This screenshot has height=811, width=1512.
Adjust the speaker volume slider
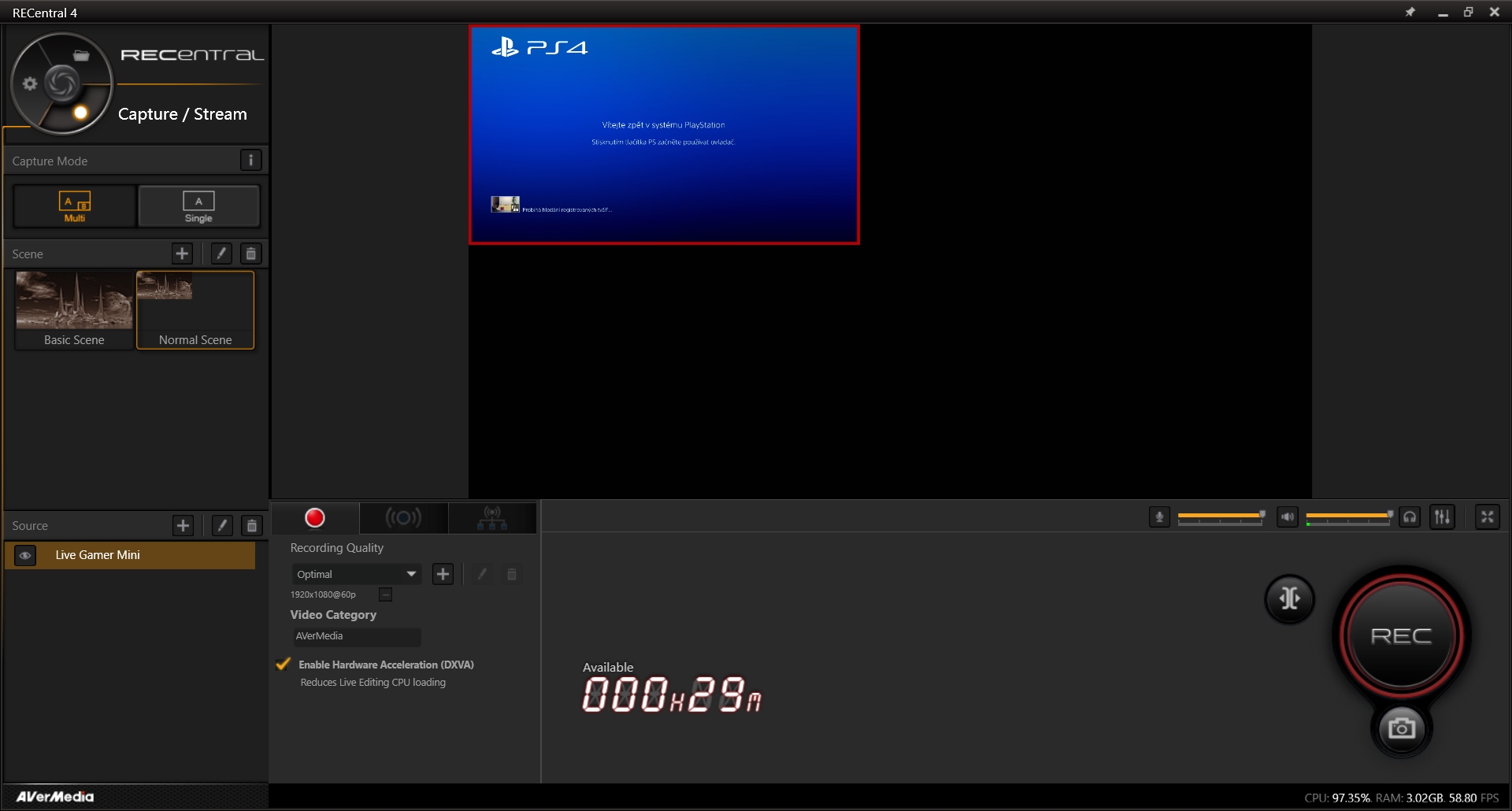tap(1349, 517)
